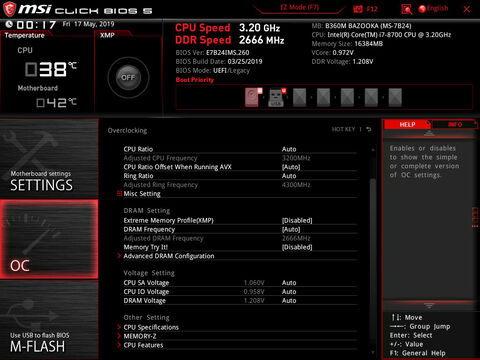
Task: Click the VCore 0.972V text
Action: click(x=332, y=53)
